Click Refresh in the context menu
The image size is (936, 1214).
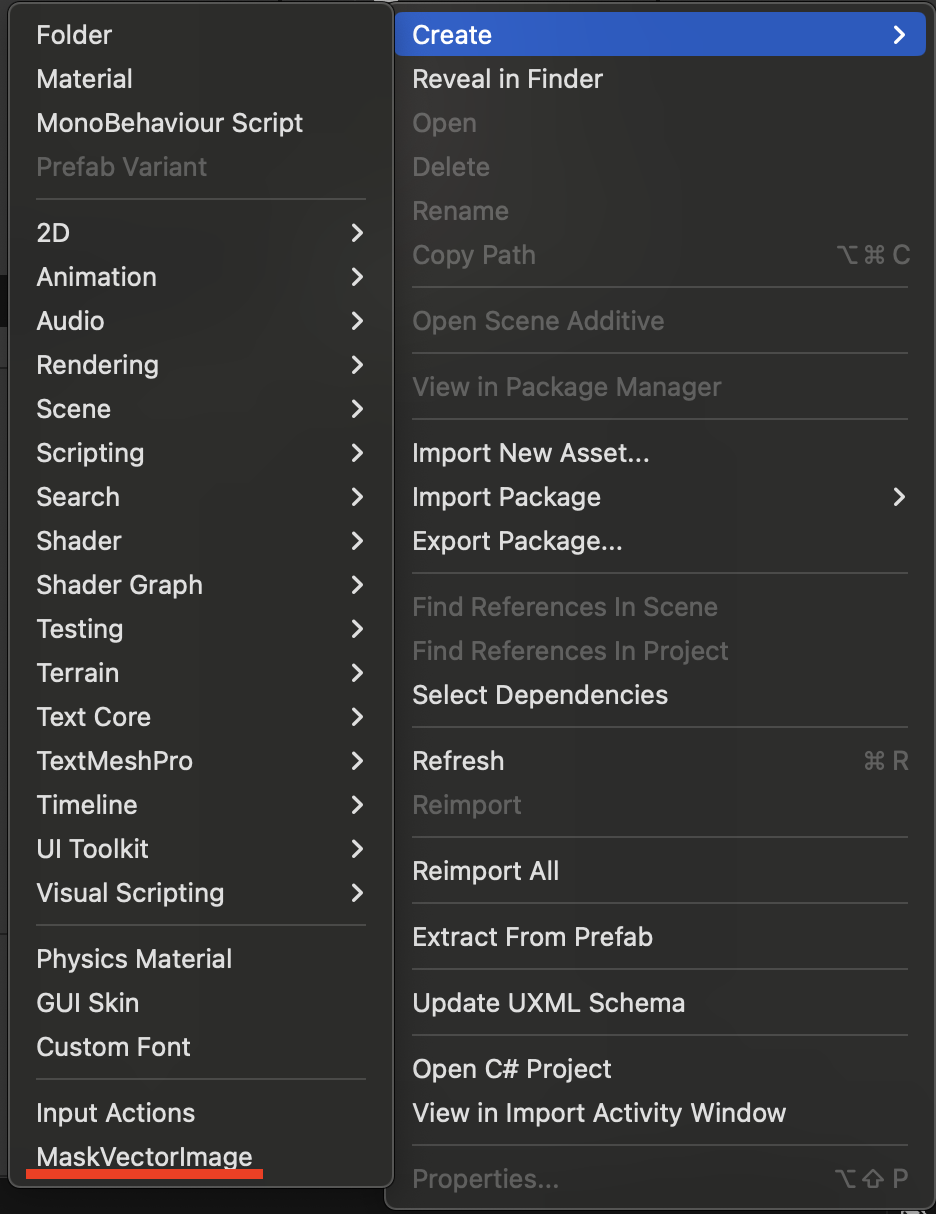click(458, 761)
